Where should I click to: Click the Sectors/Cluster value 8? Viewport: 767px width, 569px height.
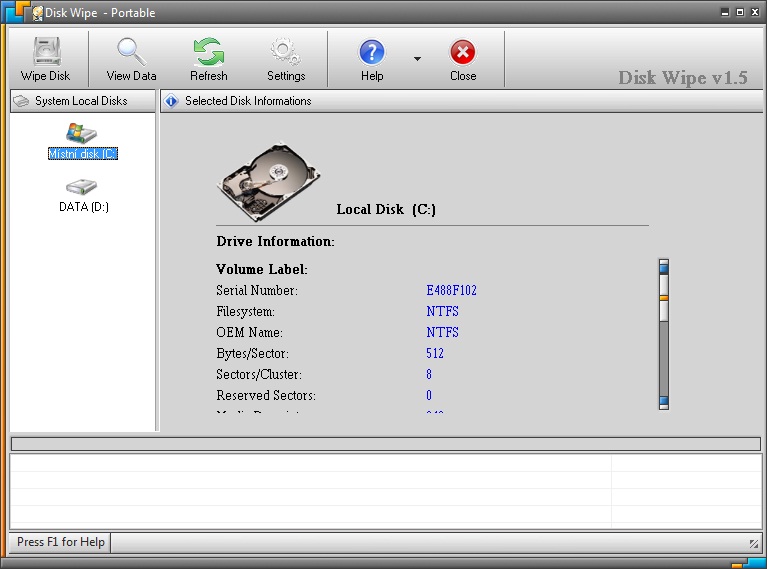(x=429, y=374)
